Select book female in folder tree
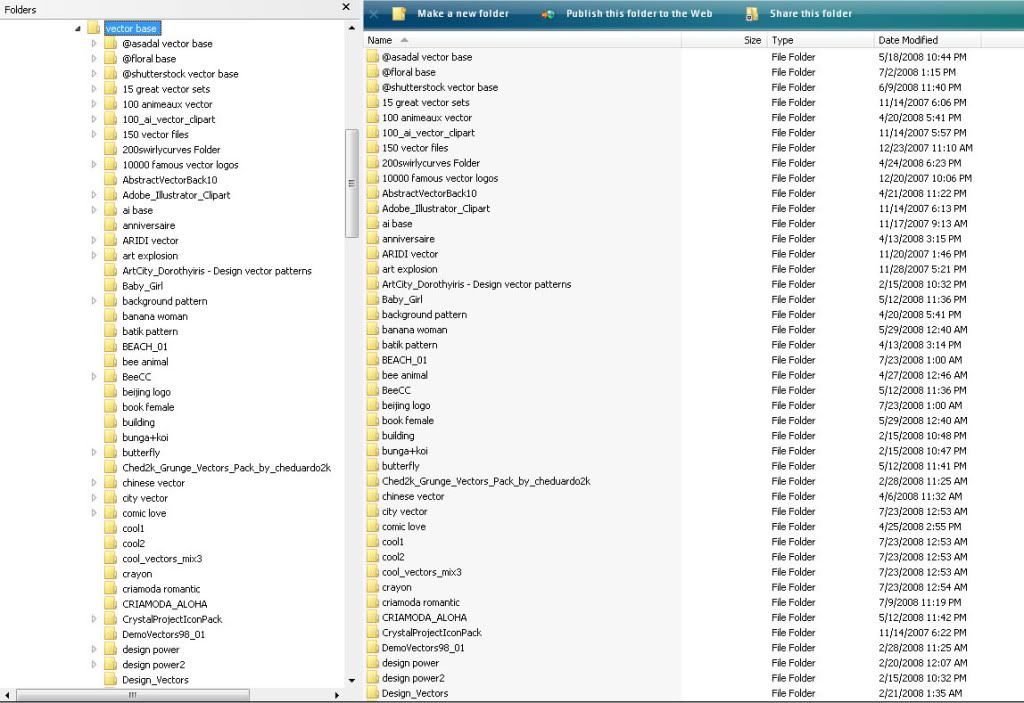Image resolution: width=1024 pixels, height=703 pixels. pyautogui.click(x=148, y=407)
